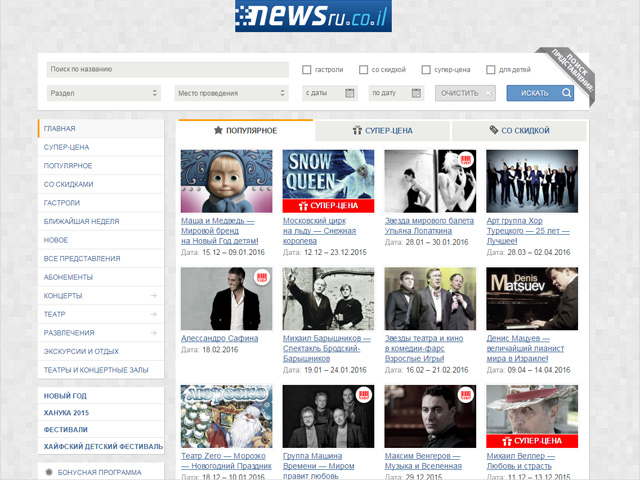Click the Взрослые Игры three-men thumbnail
Screen dimensions: 640x480
click(430, 298)
